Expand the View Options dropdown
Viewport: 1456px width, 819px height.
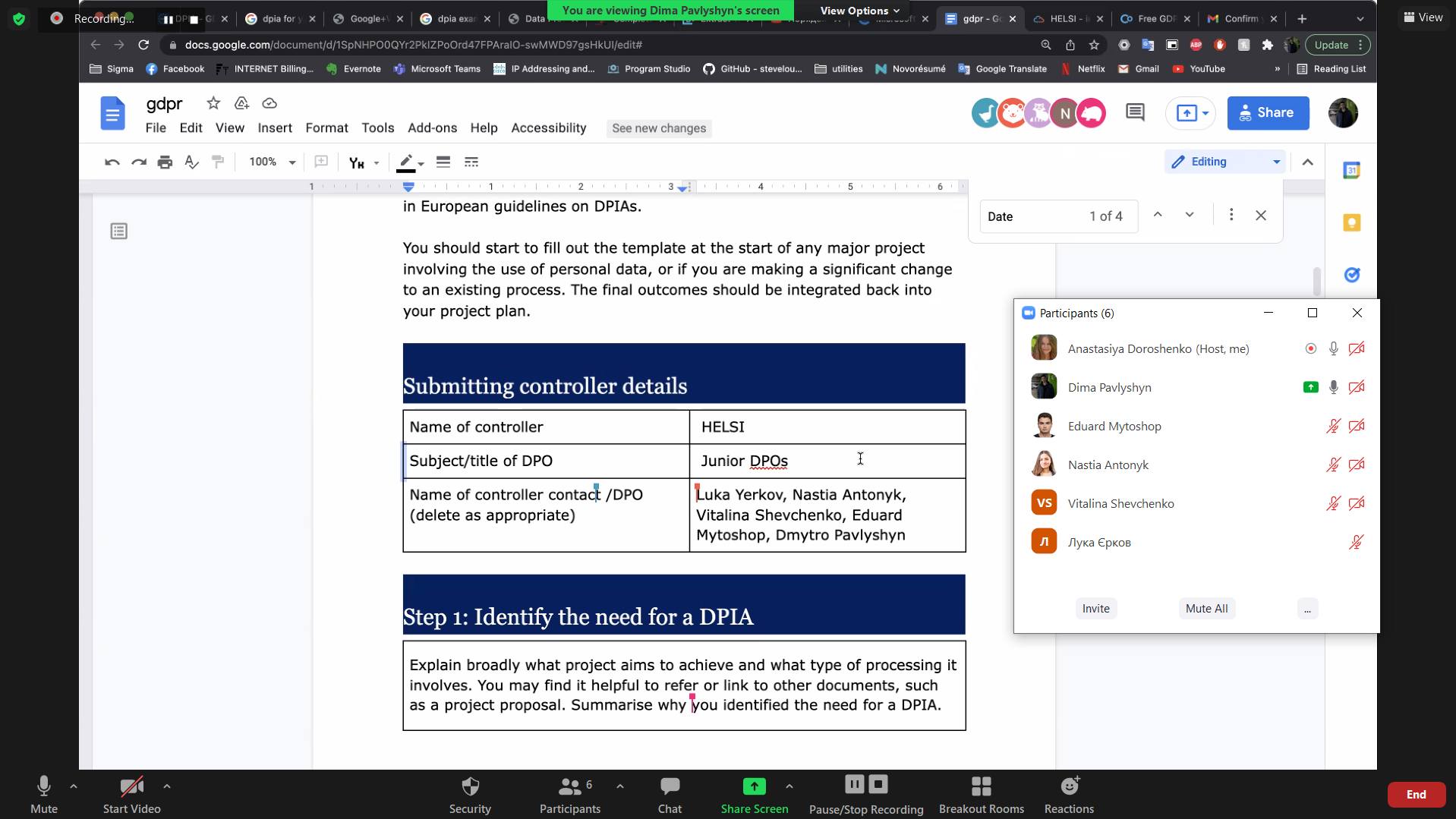[859, 11]
